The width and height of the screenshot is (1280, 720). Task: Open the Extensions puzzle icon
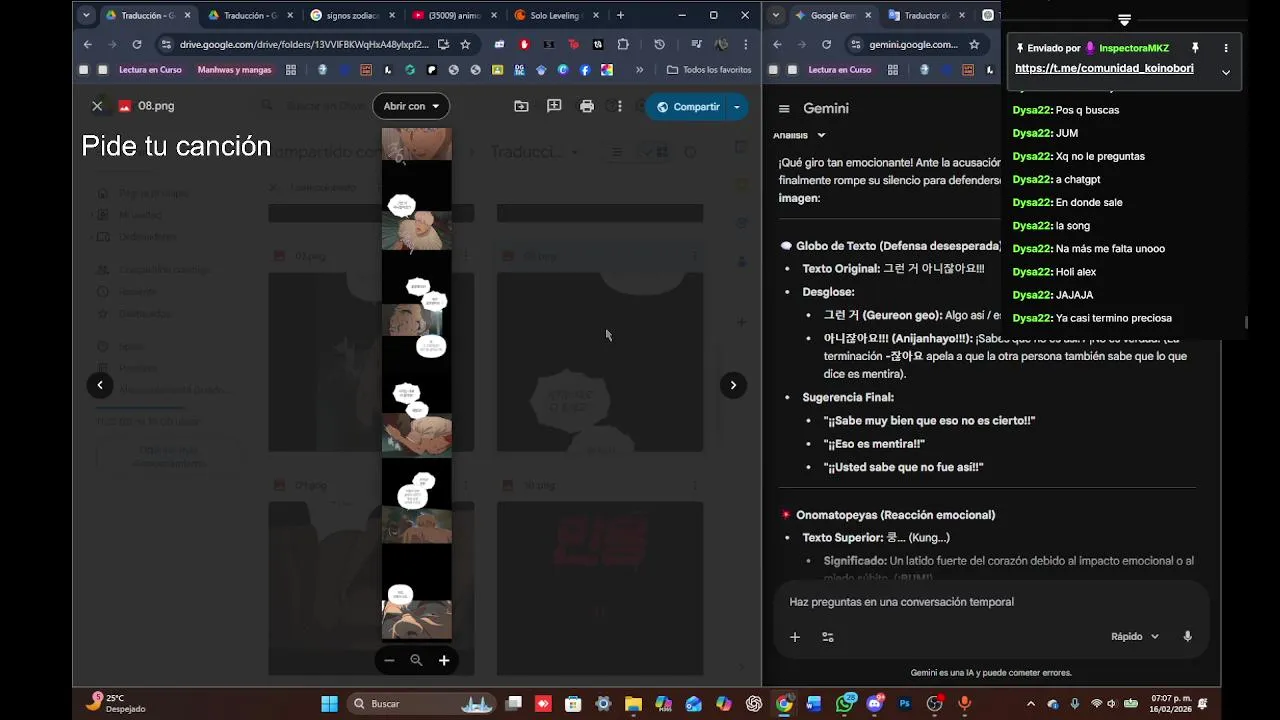pos(623,44)
